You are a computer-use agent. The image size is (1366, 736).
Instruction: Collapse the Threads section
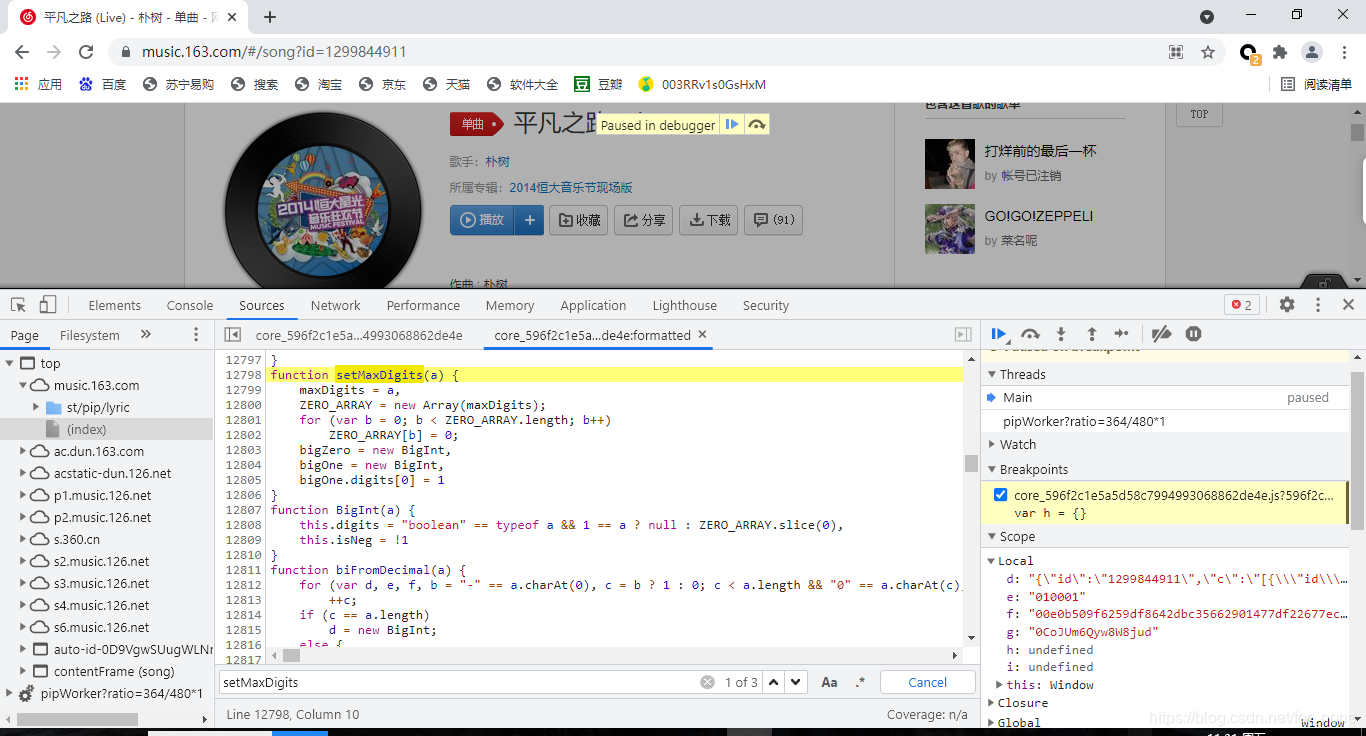993,374
